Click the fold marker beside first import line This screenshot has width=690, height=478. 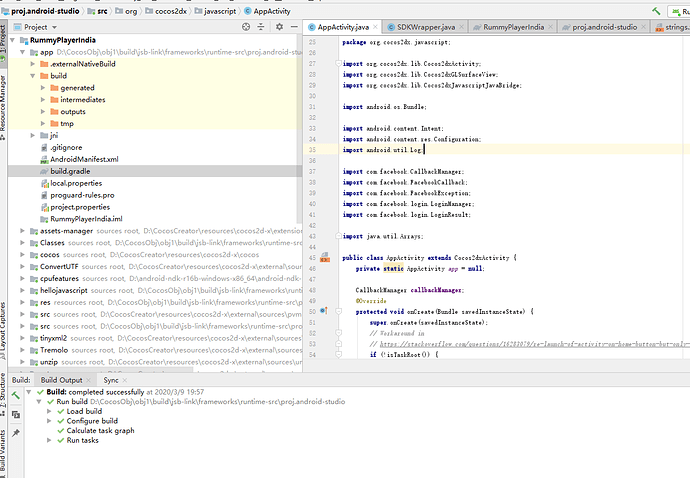336,63
